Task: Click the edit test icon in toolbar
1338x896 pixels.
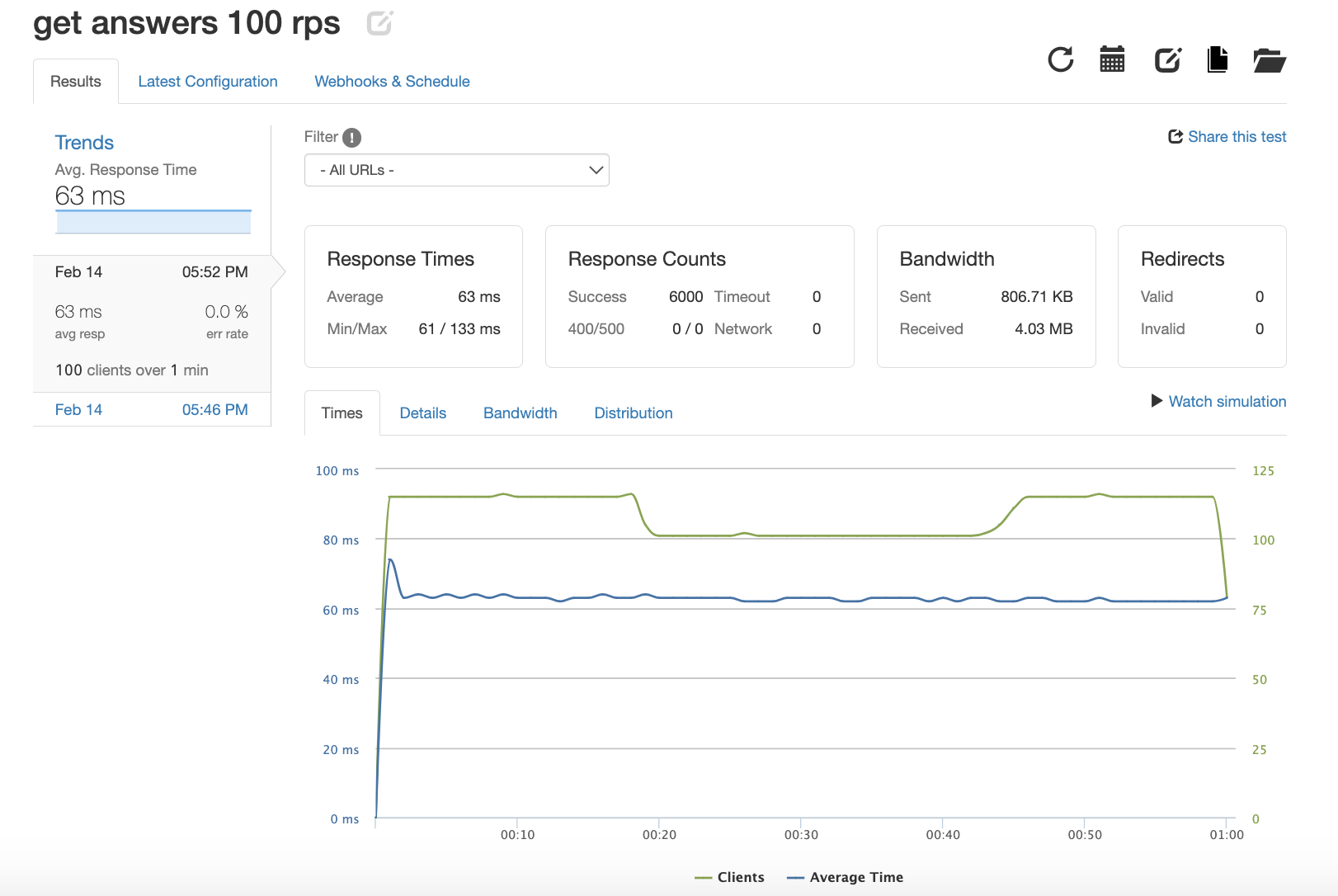Action: click(x=1168, y=59)
